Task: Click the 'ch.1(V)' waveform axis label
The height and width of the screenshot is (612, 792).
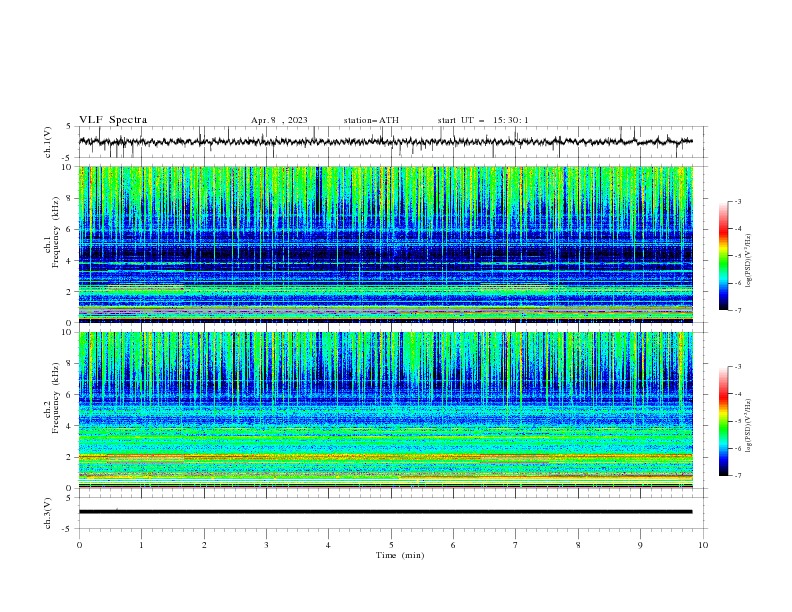Action: coord(48,142)
